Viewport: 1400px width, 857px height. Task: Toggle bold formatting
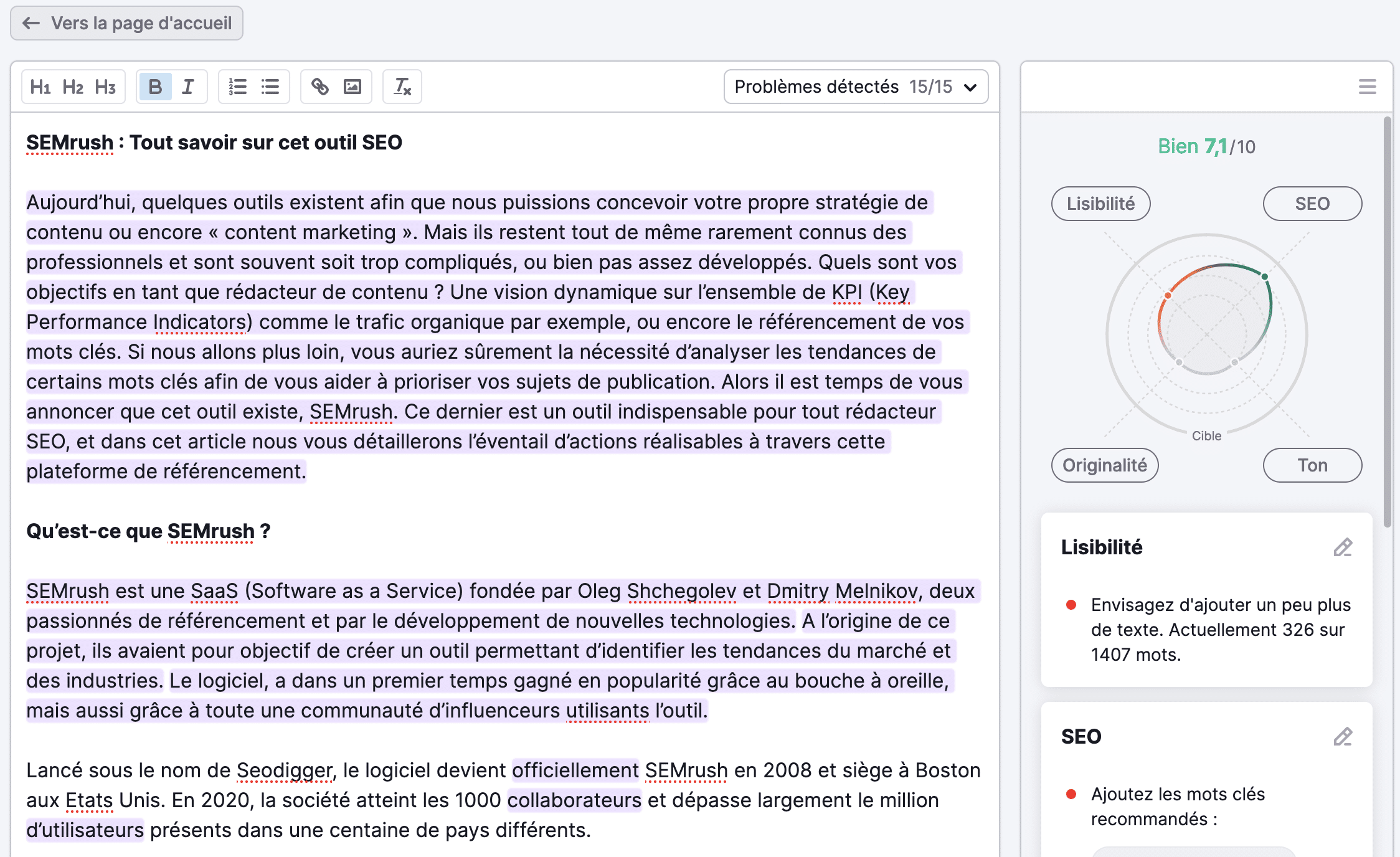tap(155, 87)
